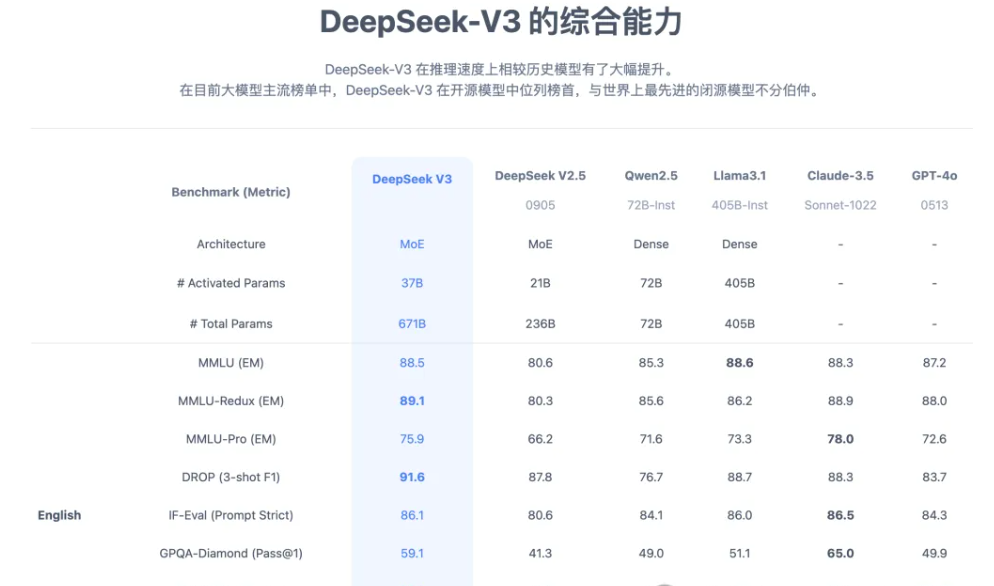
Task: Click the Architecture row label
Action: pyautogui.click(x=231, y=244)
